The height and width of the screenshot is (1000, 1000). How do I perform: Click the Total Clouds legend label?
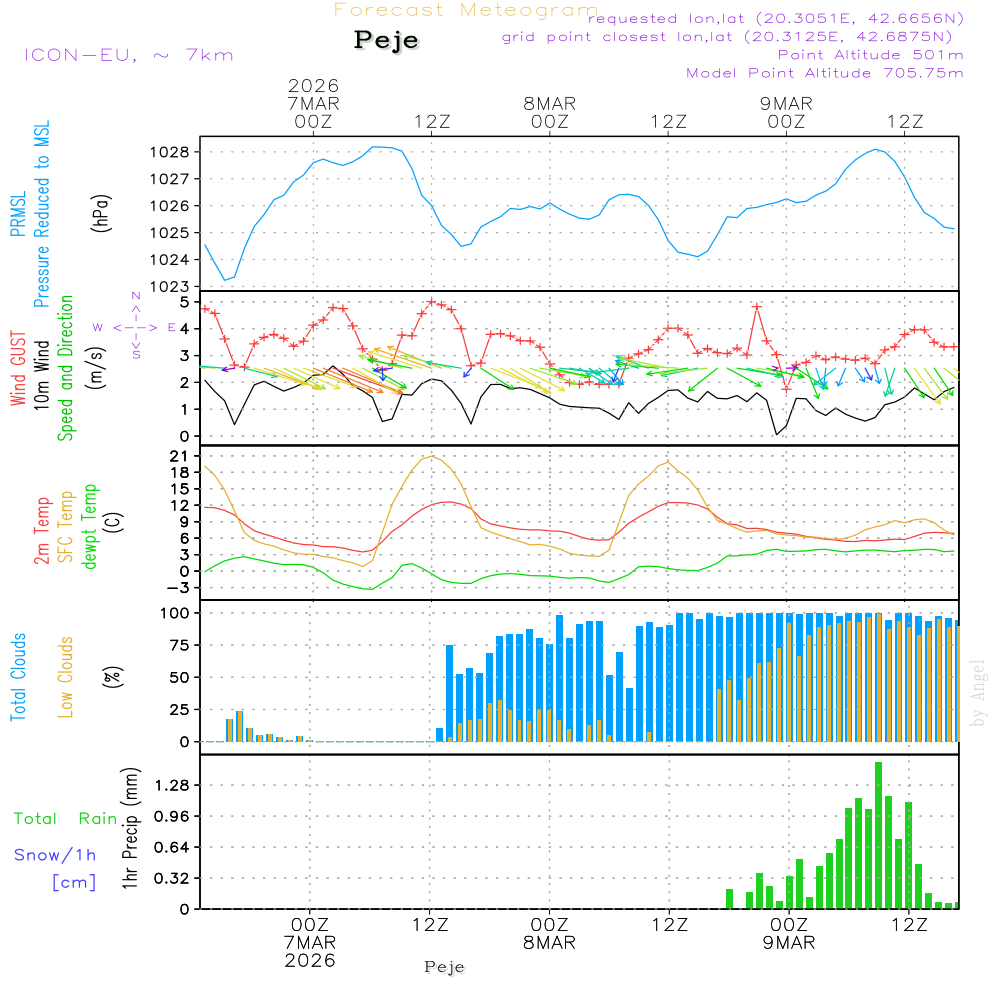[18, 677]
